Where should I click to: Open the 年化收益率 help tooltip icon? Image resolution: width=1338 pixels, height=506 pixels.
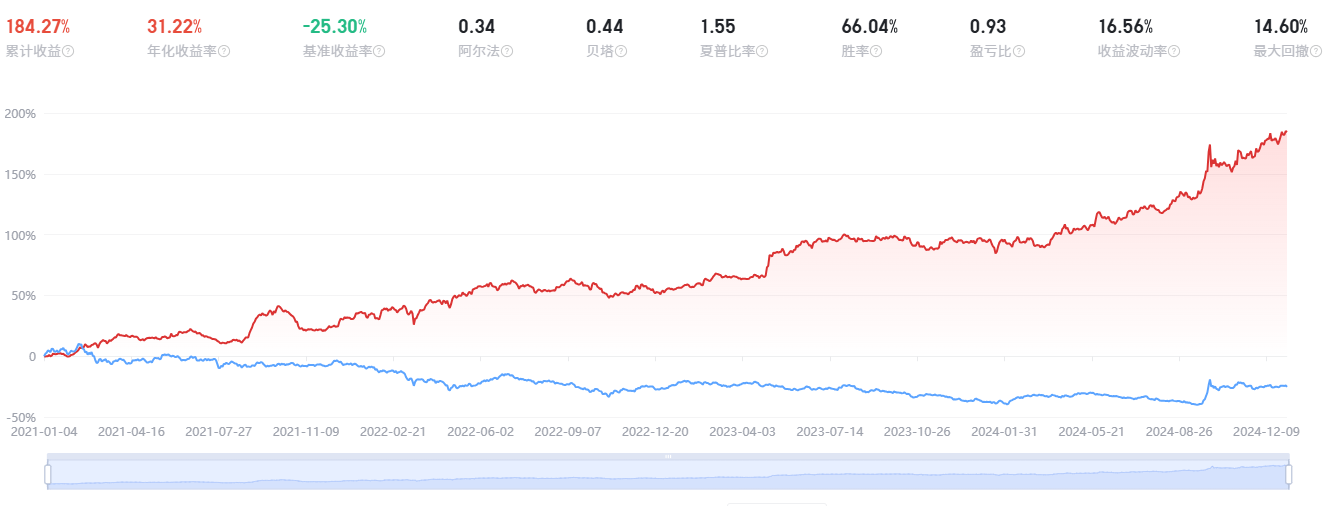tap(224, 51)
